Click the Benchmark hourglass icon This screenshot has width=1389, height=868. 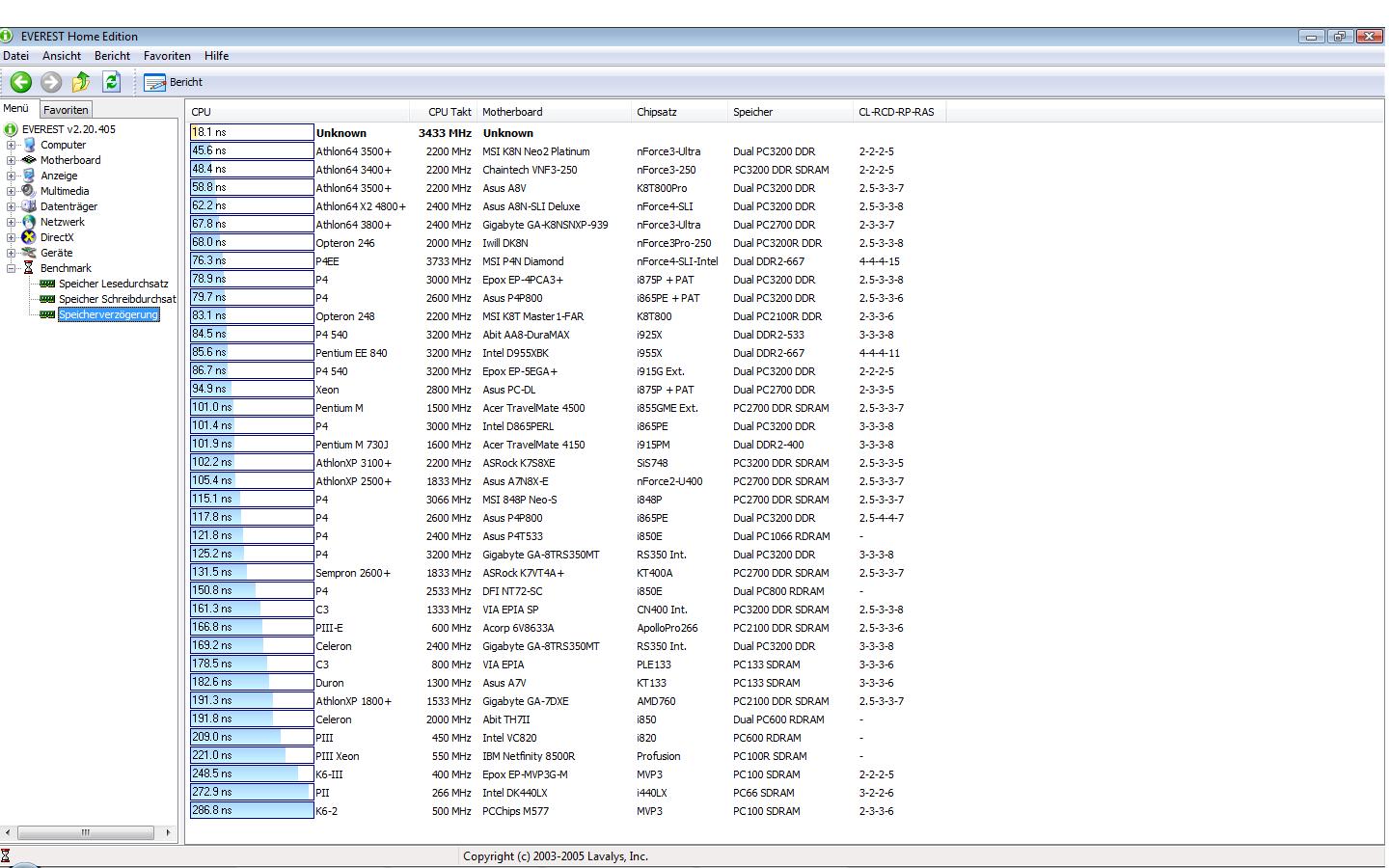pos(30,268)
